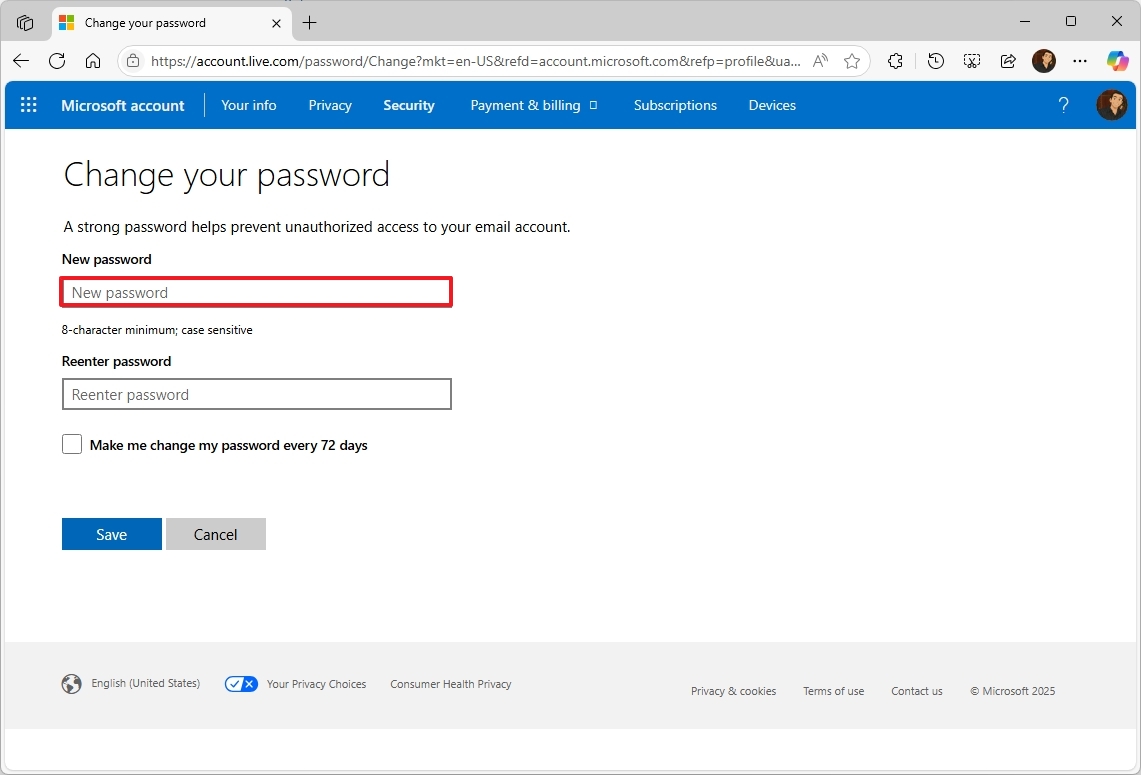Viewport: 1141px width, 775px height.
Task: Open browser profile avatar in toolbar
Action: click(x=1044, y=61)
